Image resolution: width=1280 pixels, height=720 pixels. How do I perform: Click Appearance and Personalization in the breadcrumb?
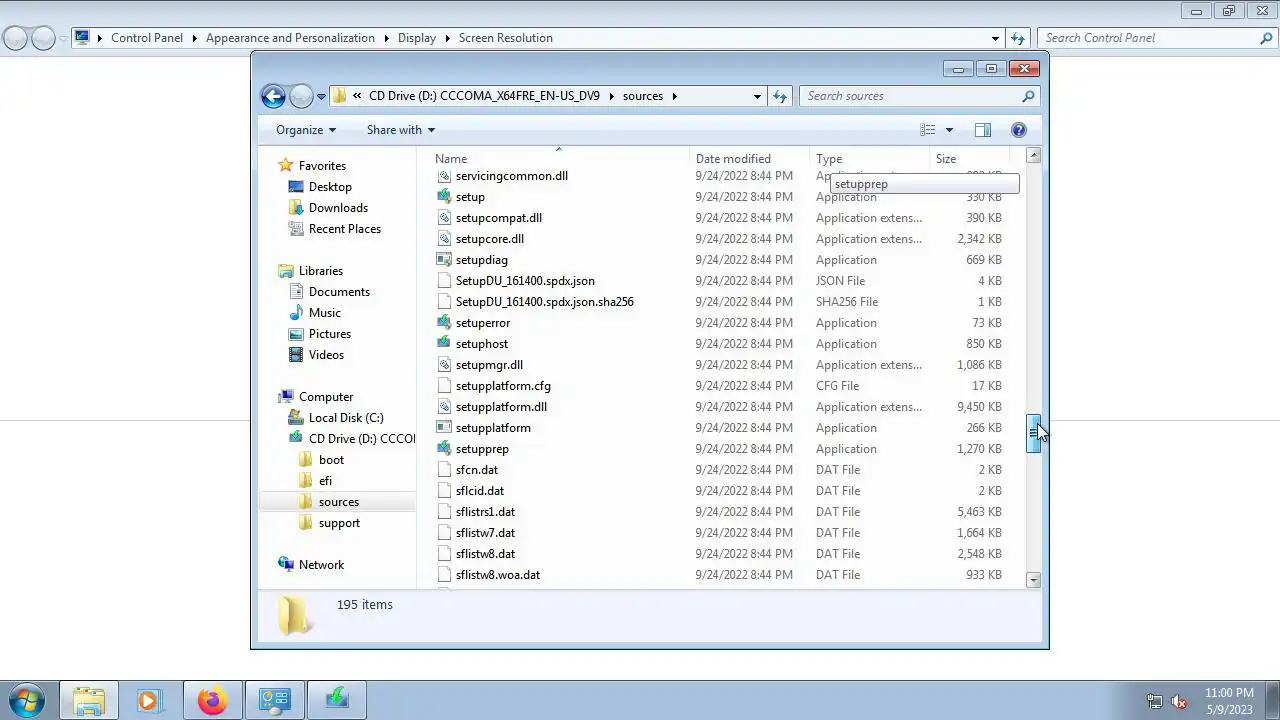[x=290, y=38]
